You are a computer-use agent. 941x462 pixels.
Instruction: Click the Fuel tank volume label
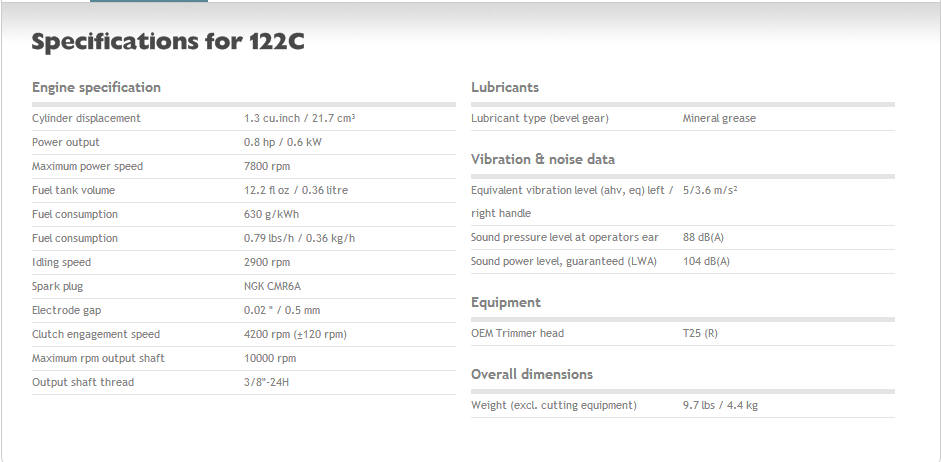click(x=73, y=190)
